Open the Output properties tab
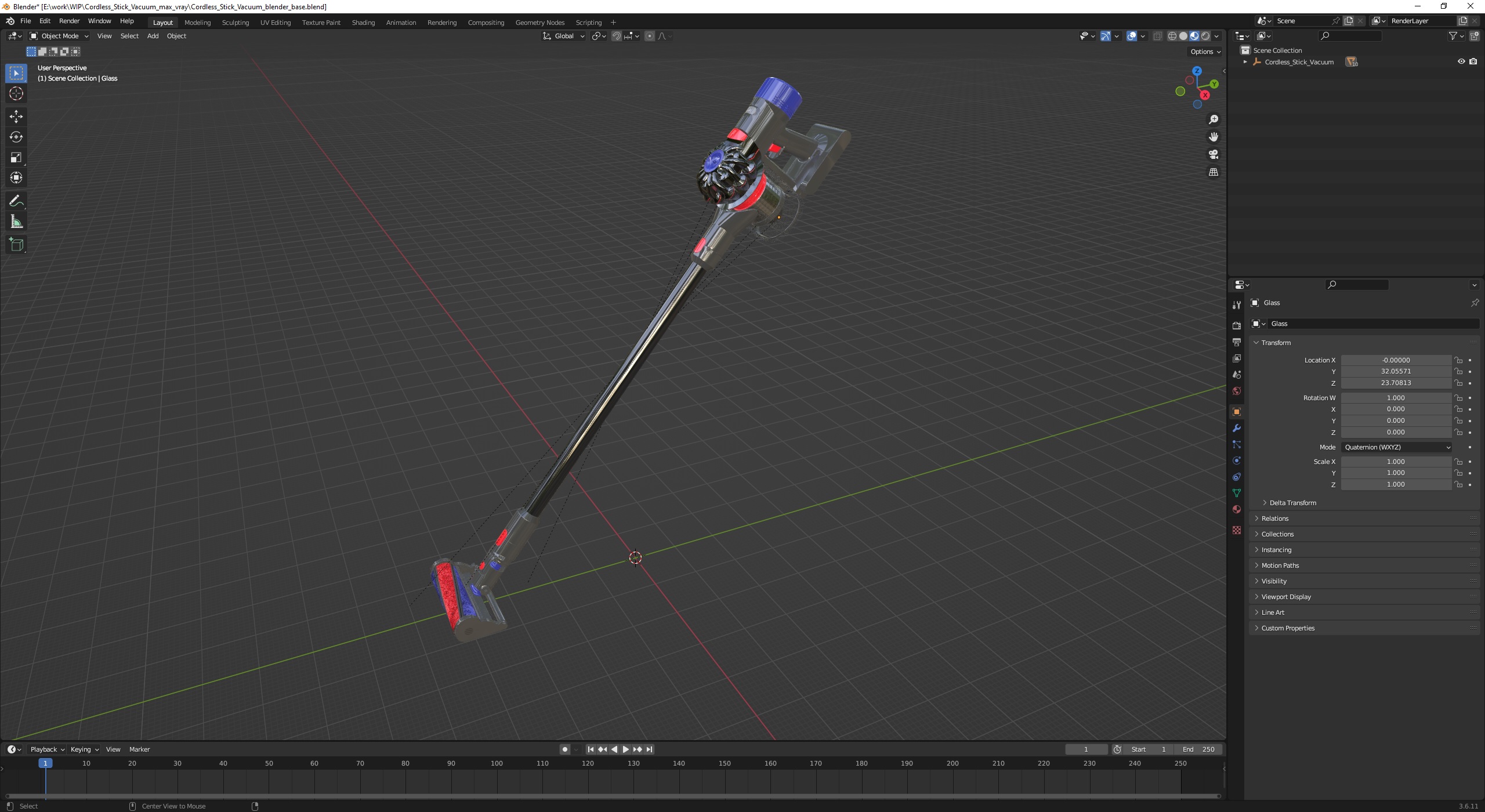 [x=1237, y=342]
